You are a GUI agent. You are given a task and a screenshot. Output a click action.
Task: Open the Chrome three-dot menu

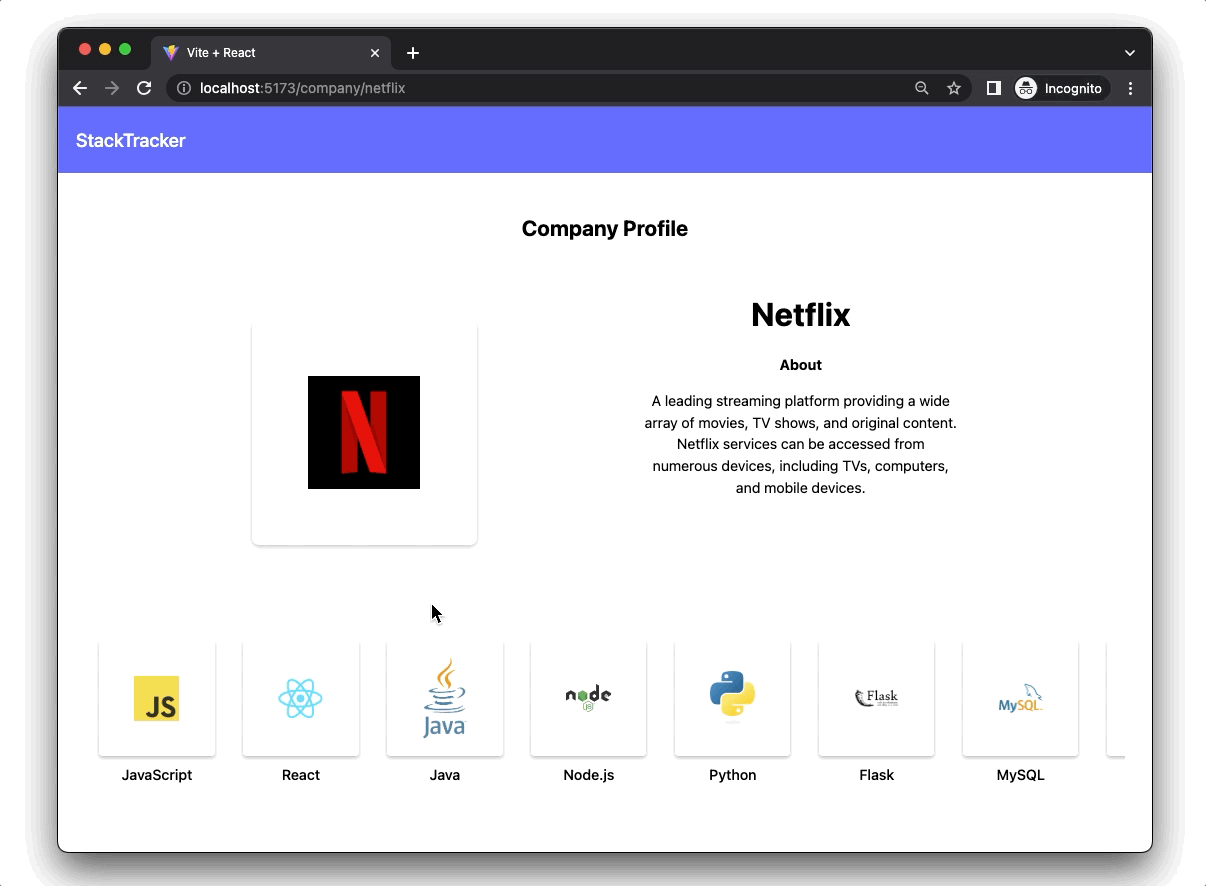tap(1131, 88)
